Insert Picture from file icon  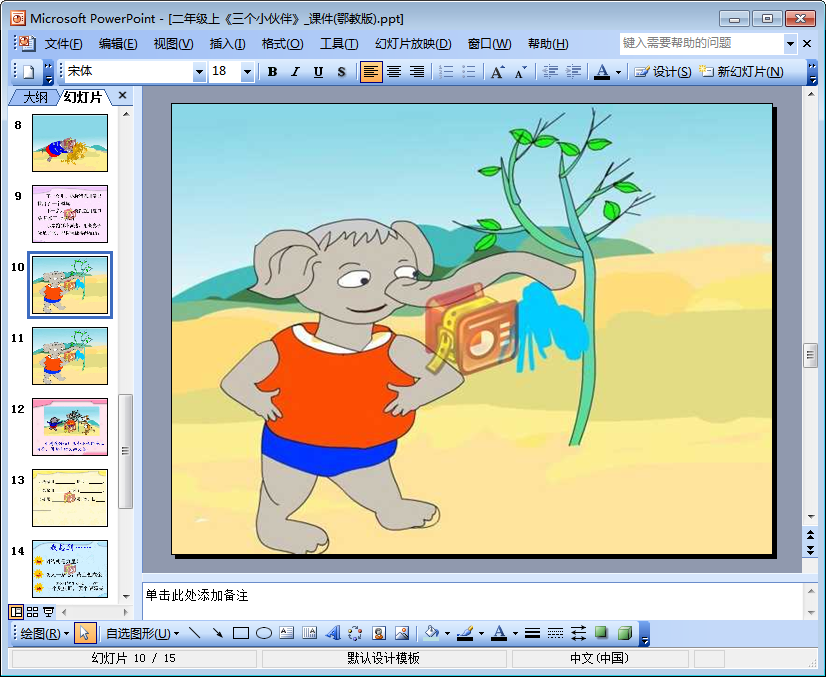click(x=402, y=633)
